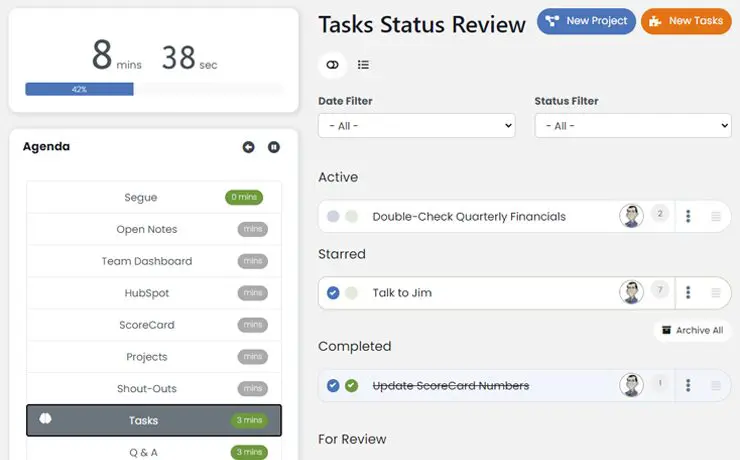The width and height of the screenshot is (740, 460).
Task: Open the Shout-Outs agenda item
Action: 154,388
